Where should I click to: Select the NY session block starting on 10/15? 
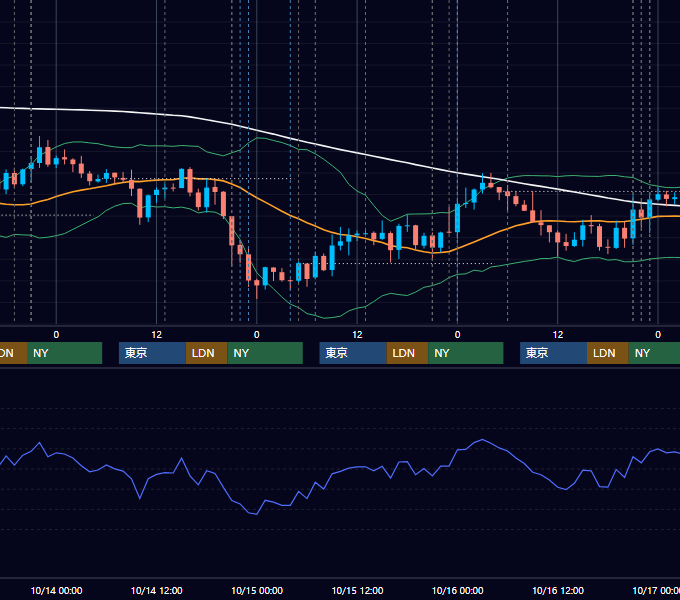466,353
